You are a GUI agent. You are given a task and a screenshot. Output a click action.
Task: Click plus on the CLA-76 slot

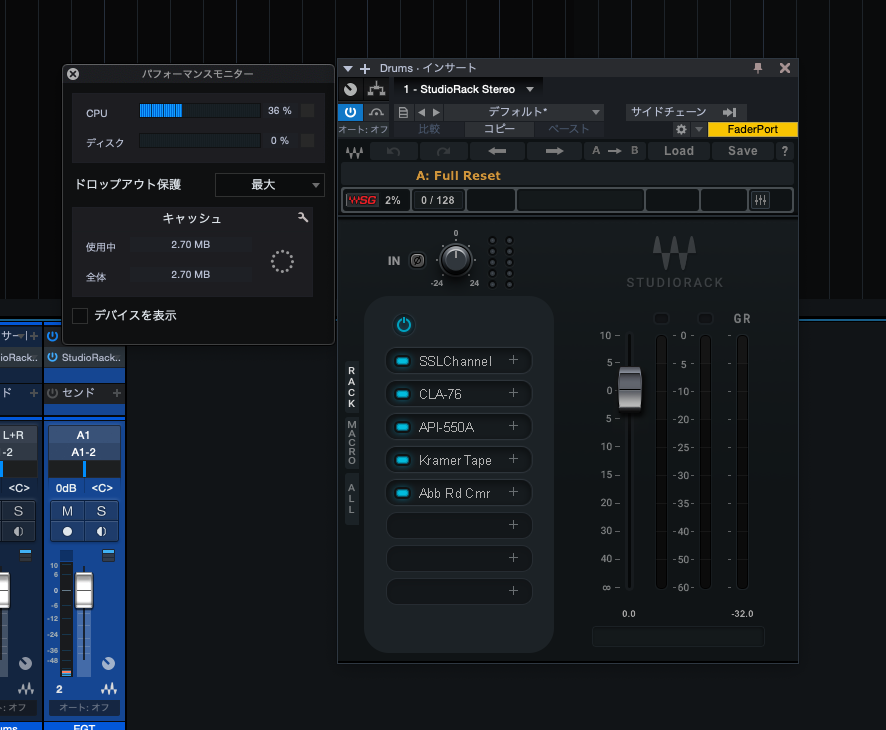tap(513, 393)
